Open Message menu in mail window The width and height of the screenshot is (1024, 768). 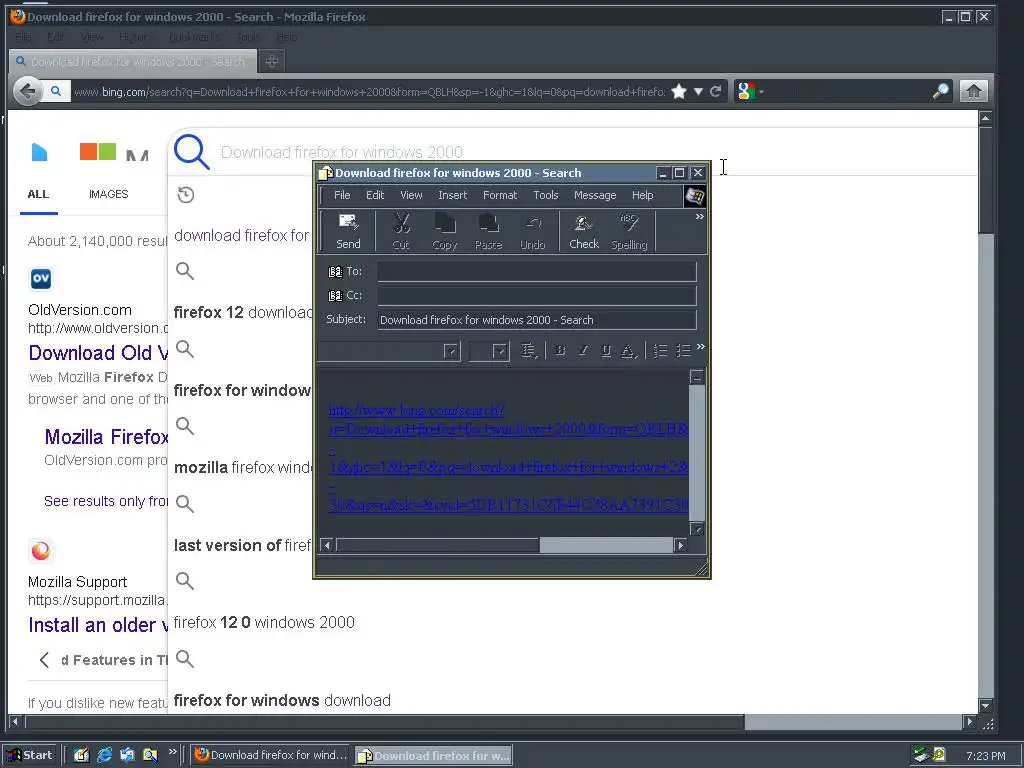[x=595, y=195]
